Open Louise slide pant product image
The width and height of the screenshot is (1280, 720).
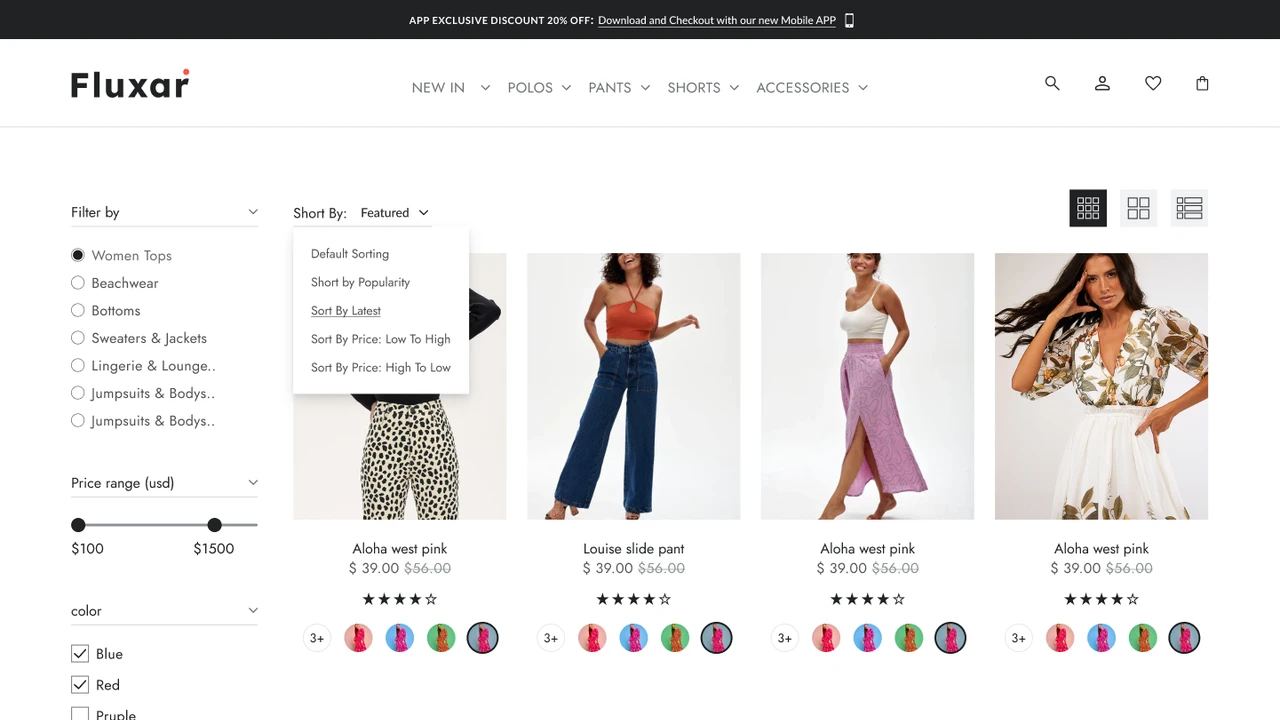pos(634,386)
